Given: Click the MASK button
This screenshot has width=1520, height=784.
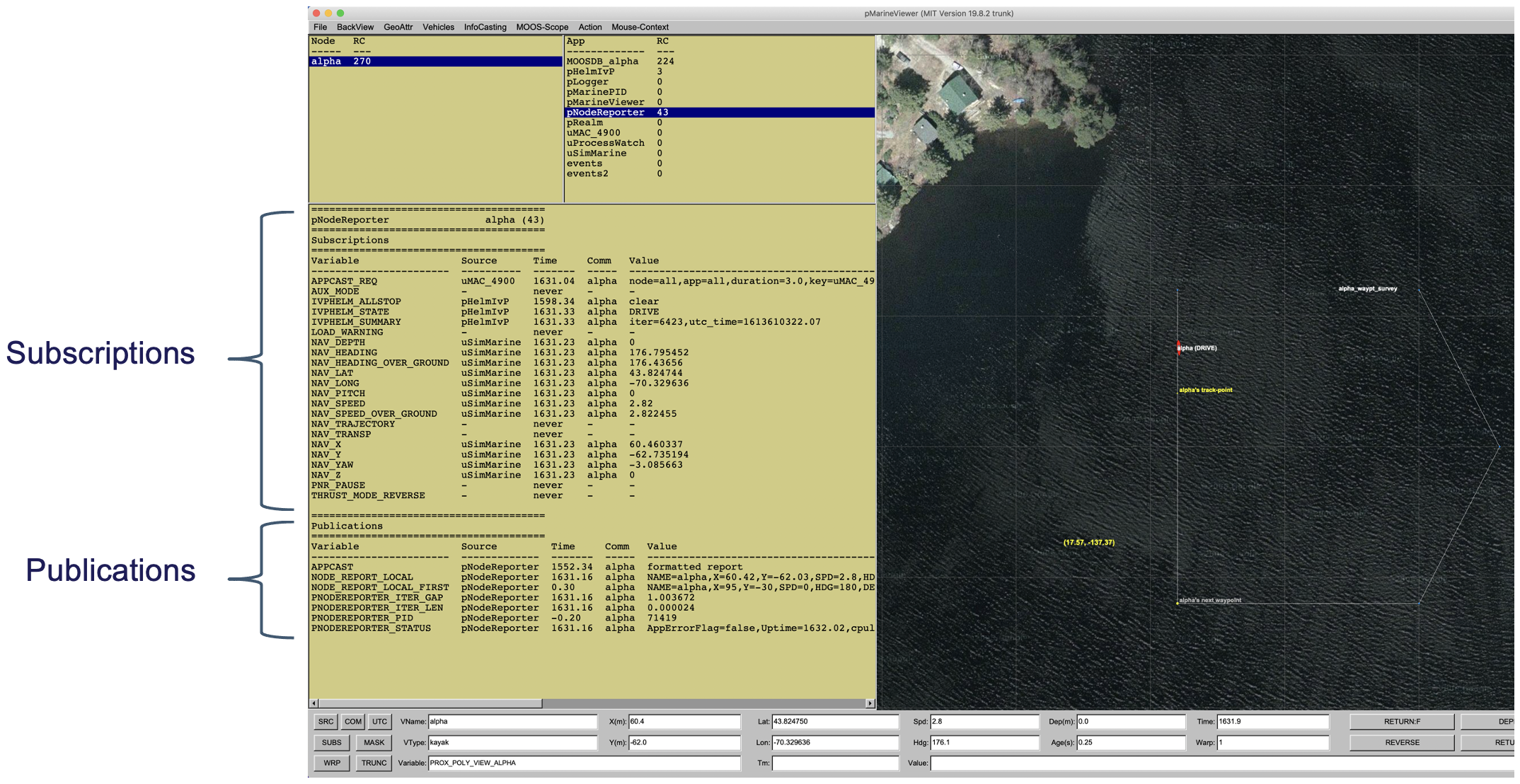Looking at the screenshot, I should click(x=374, y=742).
